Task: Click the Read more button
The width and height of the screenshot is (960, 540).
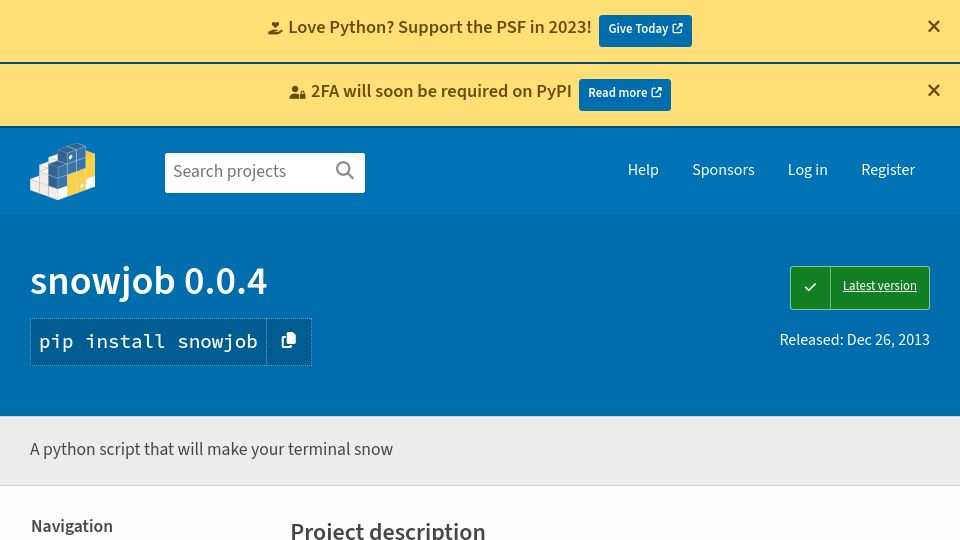Action: pos(624,95)
